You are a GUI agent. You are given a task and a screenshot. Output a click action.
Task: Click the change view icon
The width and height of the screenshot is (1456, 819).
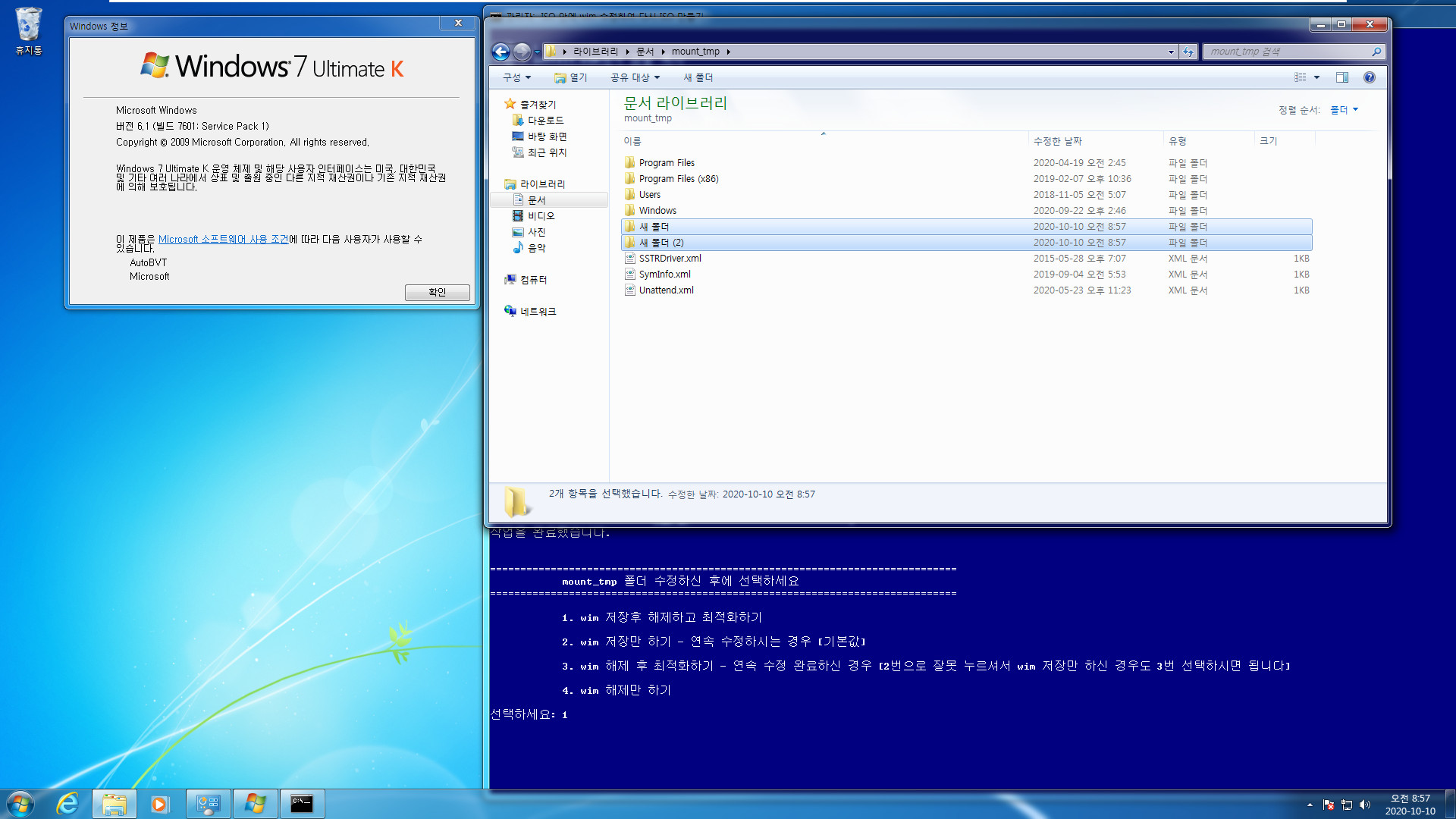coord(1301,77)
